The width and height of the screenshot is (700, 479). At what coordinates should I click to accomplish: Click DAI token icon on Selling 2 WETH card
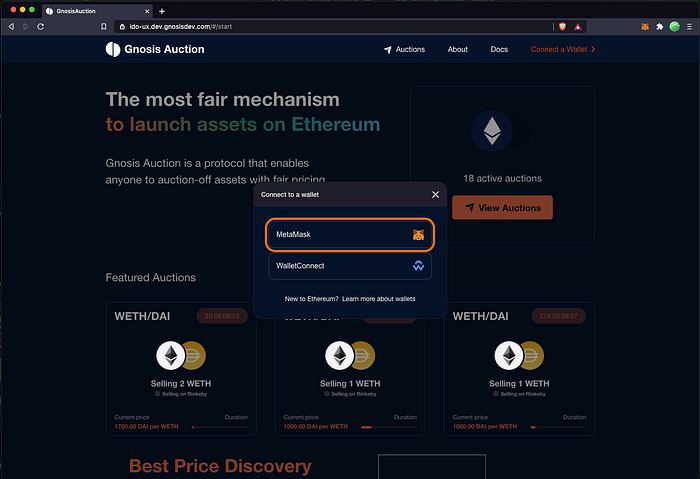click(x=195, y=355)
